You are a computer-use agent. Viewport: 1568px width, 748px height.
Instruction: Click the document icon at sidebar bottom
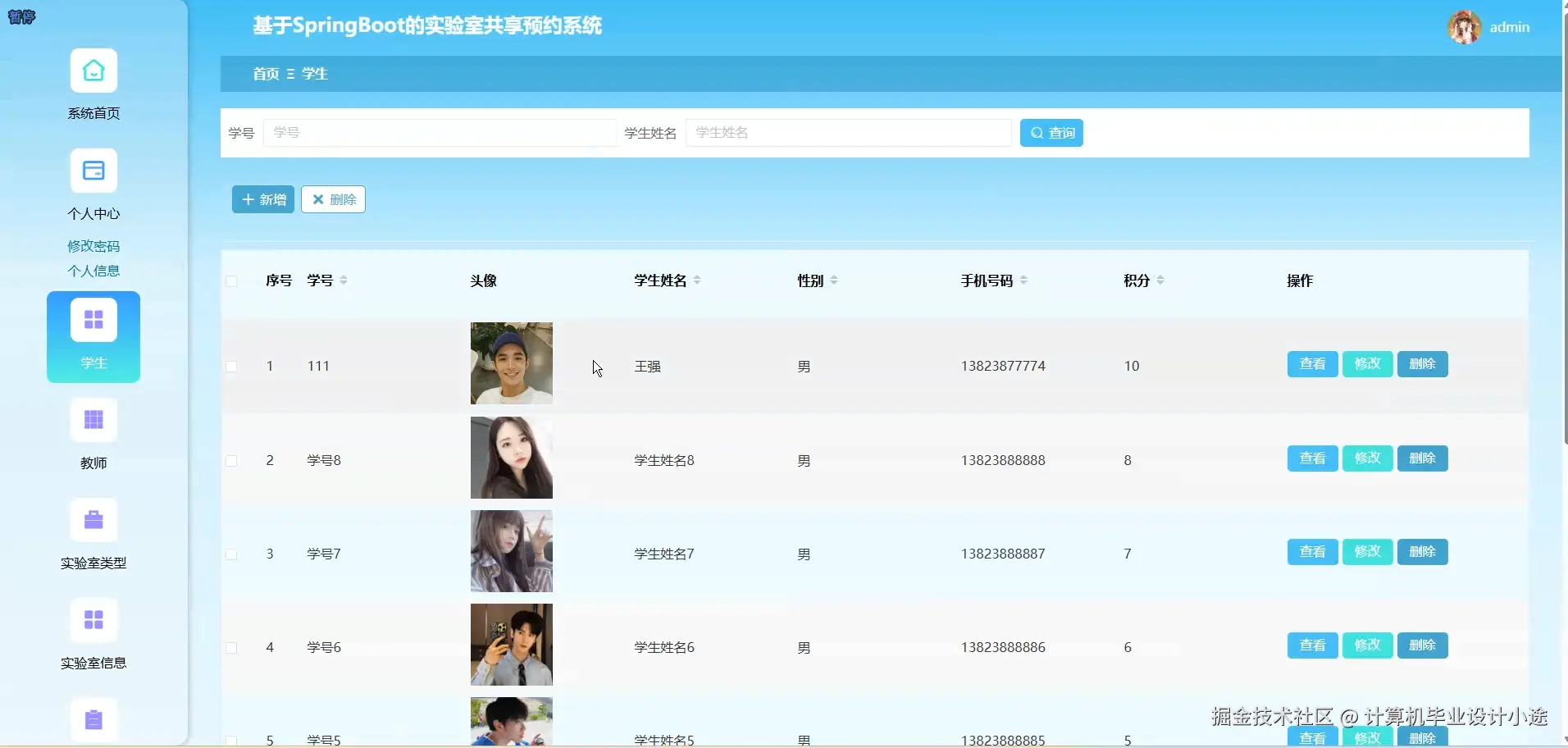click(93, 721)
